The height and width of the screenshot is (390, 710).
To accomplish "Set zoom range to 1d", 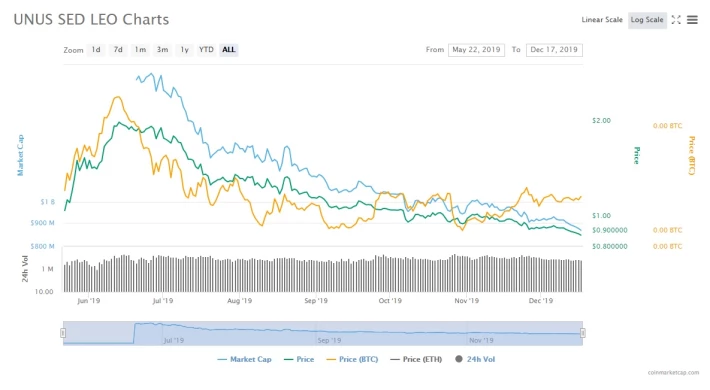I will point(96,50).
